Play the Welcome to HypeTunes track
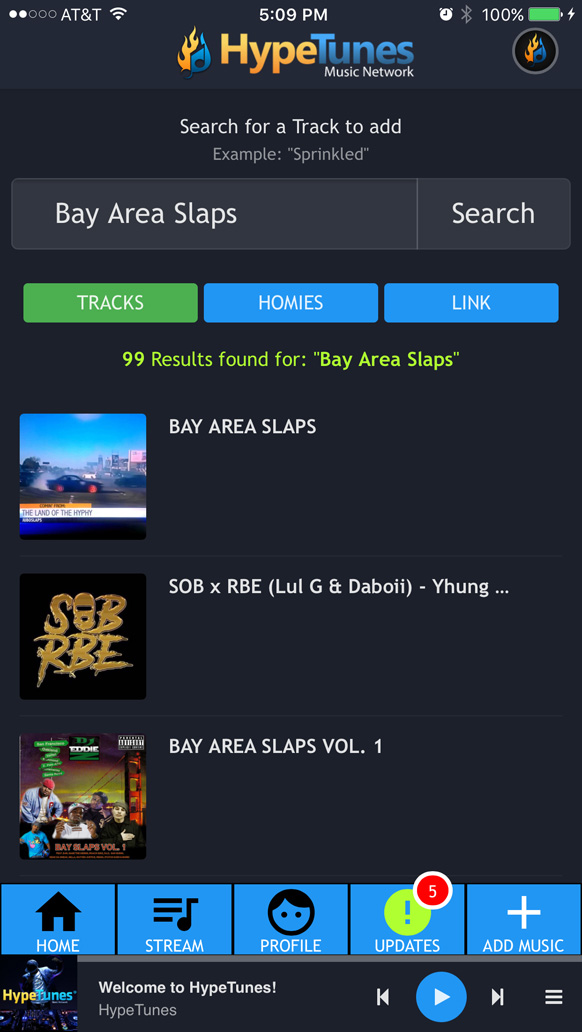Viewport: 582px width, 1032px height. [x=441, y=997]
